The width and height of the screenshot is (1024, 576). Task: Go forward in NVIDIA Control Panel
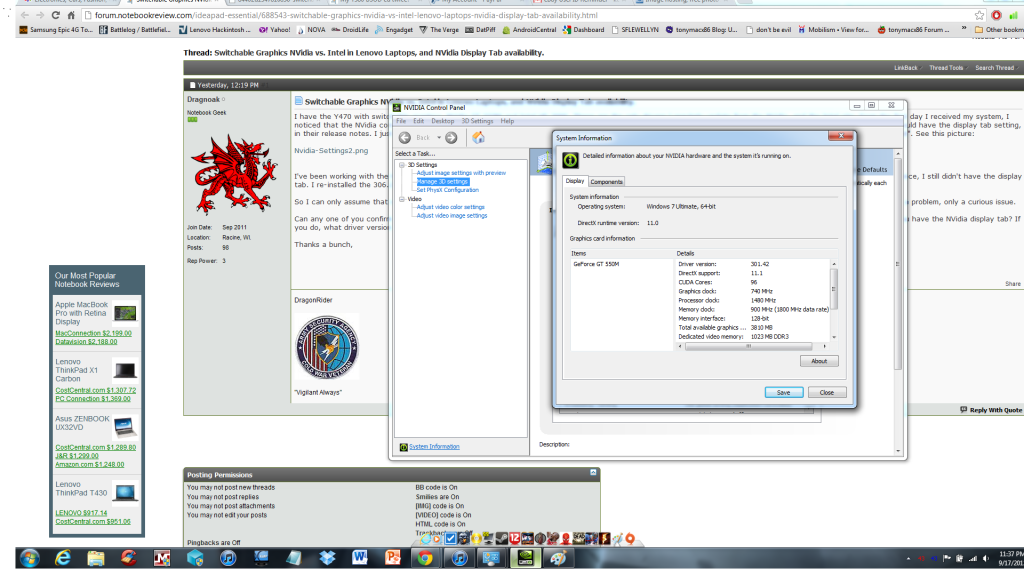point(451,138)
